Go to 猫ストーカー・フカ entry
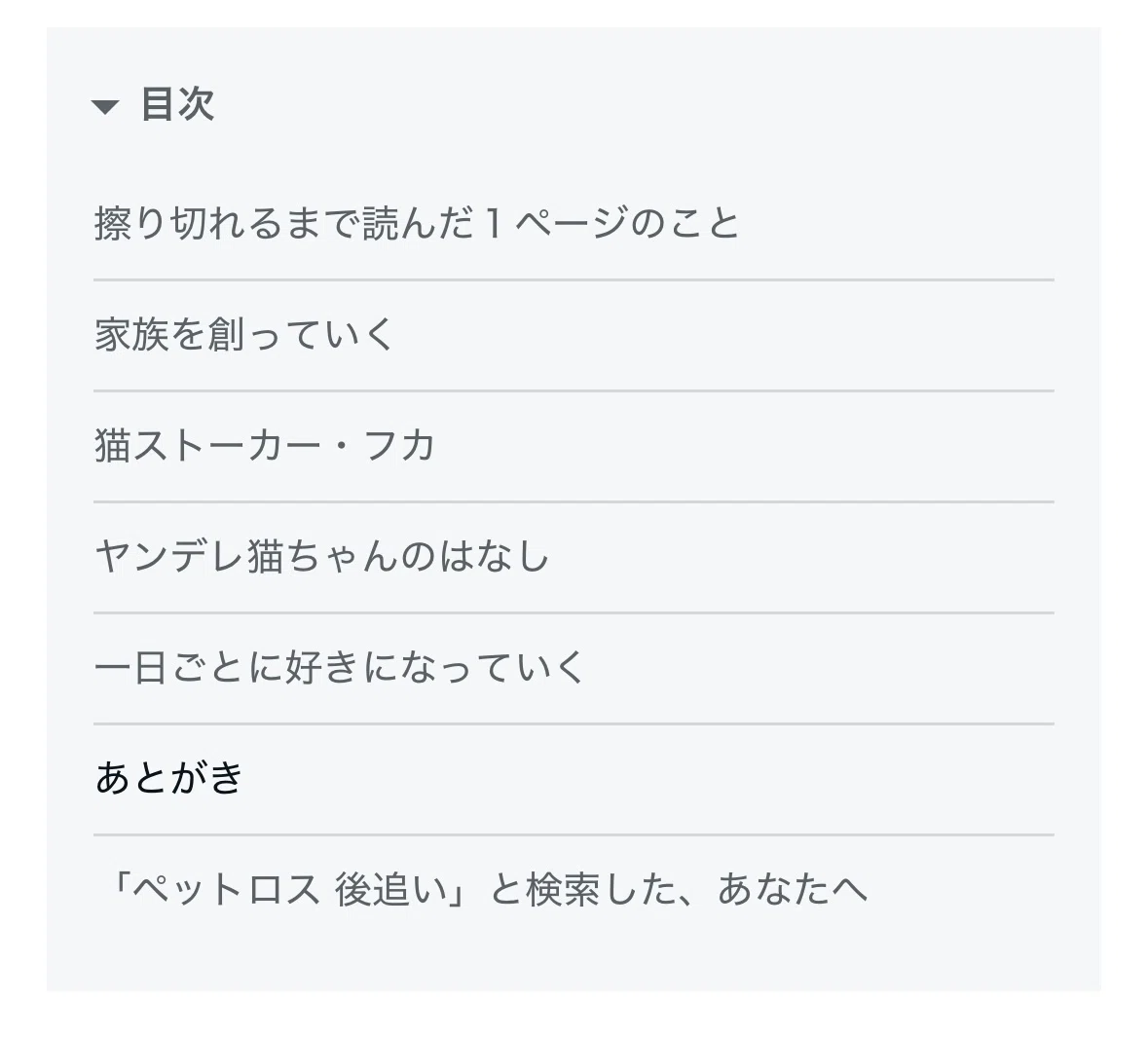The width and height of the screenshot is (1148, 1037). click(265, 445)
